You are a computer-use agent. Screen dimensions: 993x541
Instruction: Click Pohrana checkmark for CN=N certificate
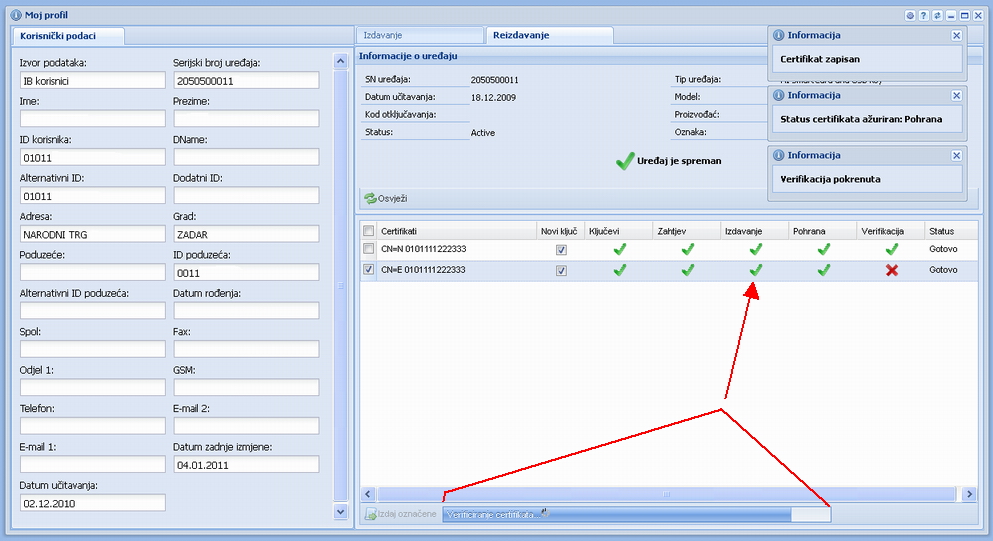(x=823, y=249)
